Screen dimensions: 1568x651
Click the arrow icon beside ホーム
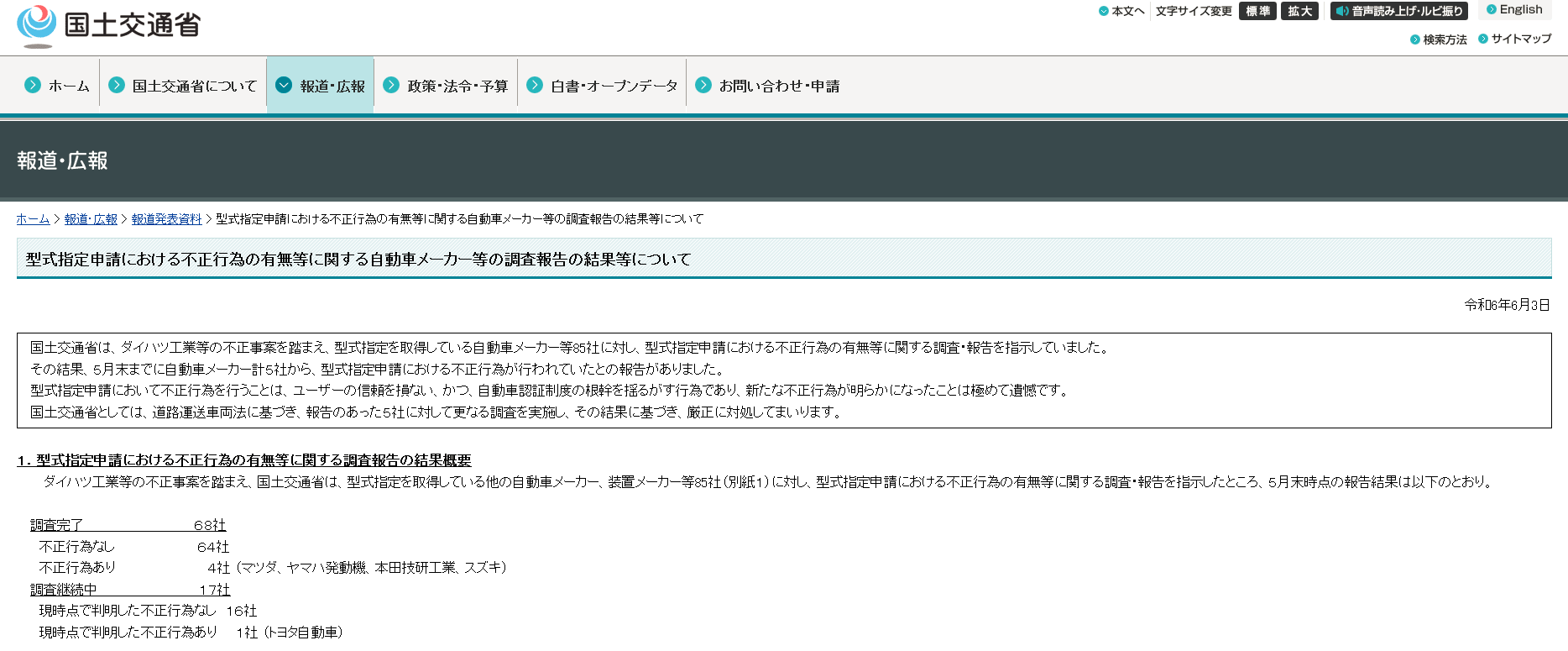(x=33, y=85)
